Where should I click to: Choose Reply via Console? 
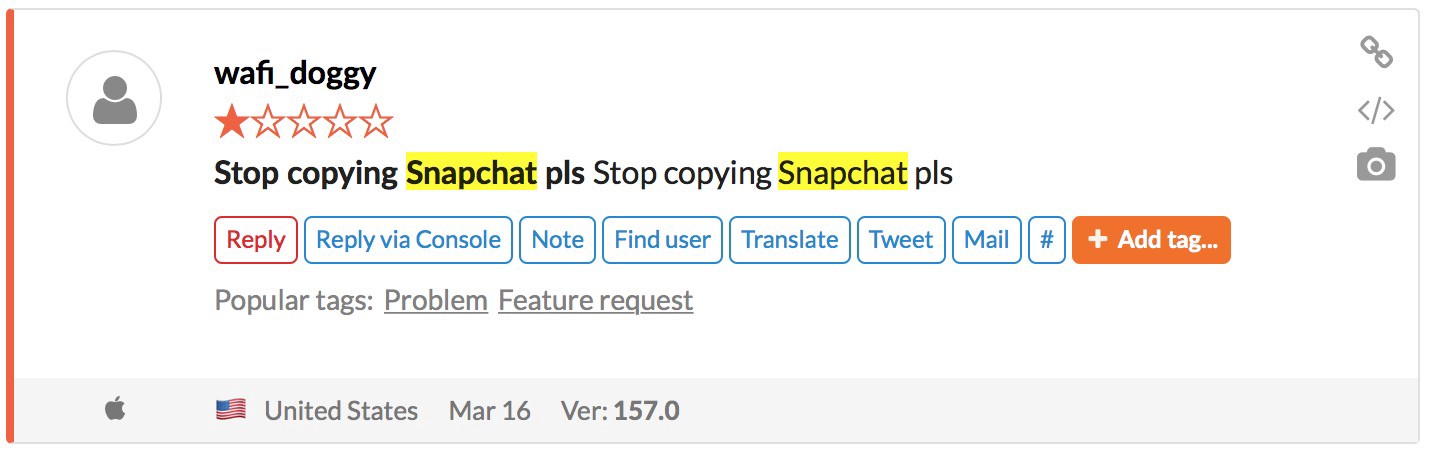pos(408,240)
